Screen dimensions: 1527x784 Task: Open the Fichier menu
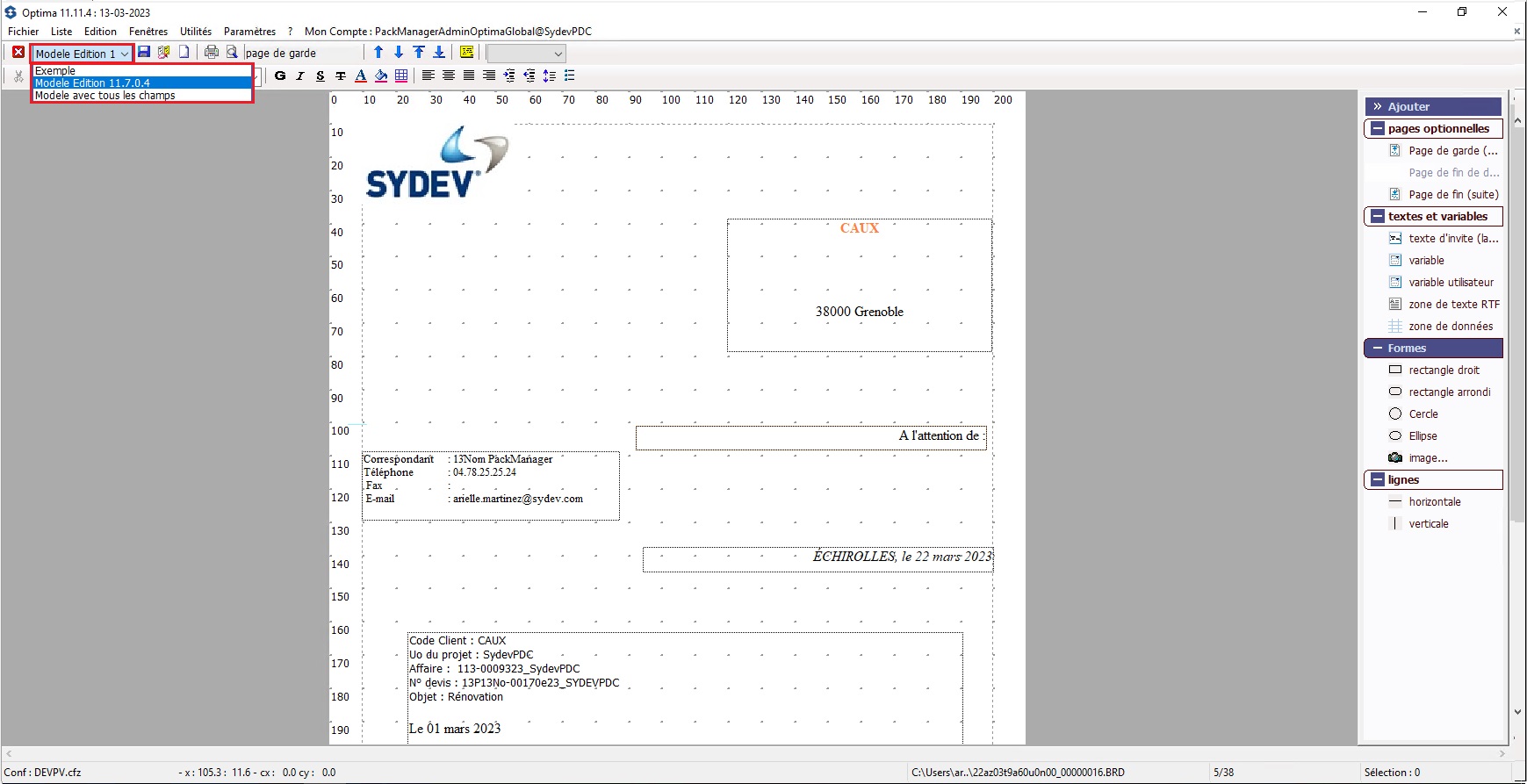point(24,31)
